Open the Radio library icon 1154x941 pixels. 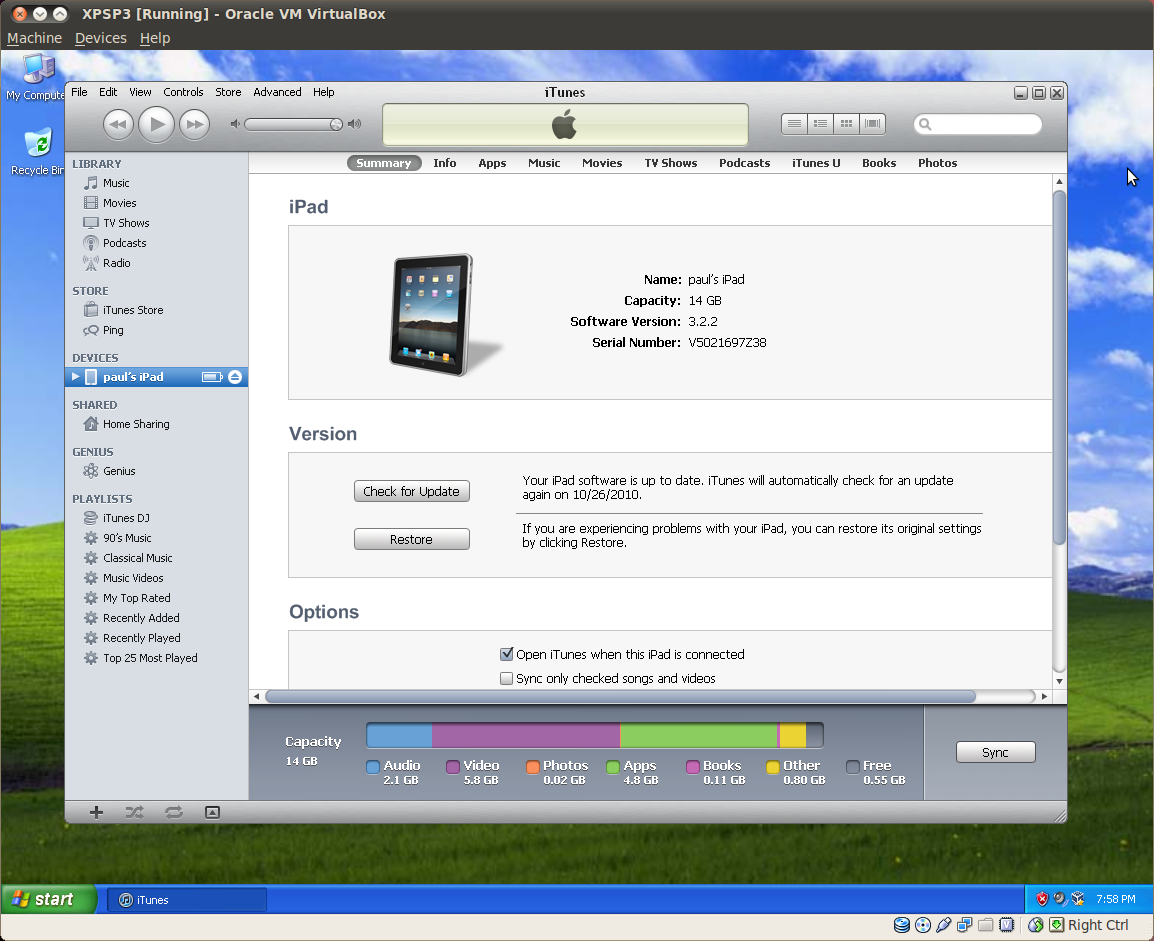91,263
